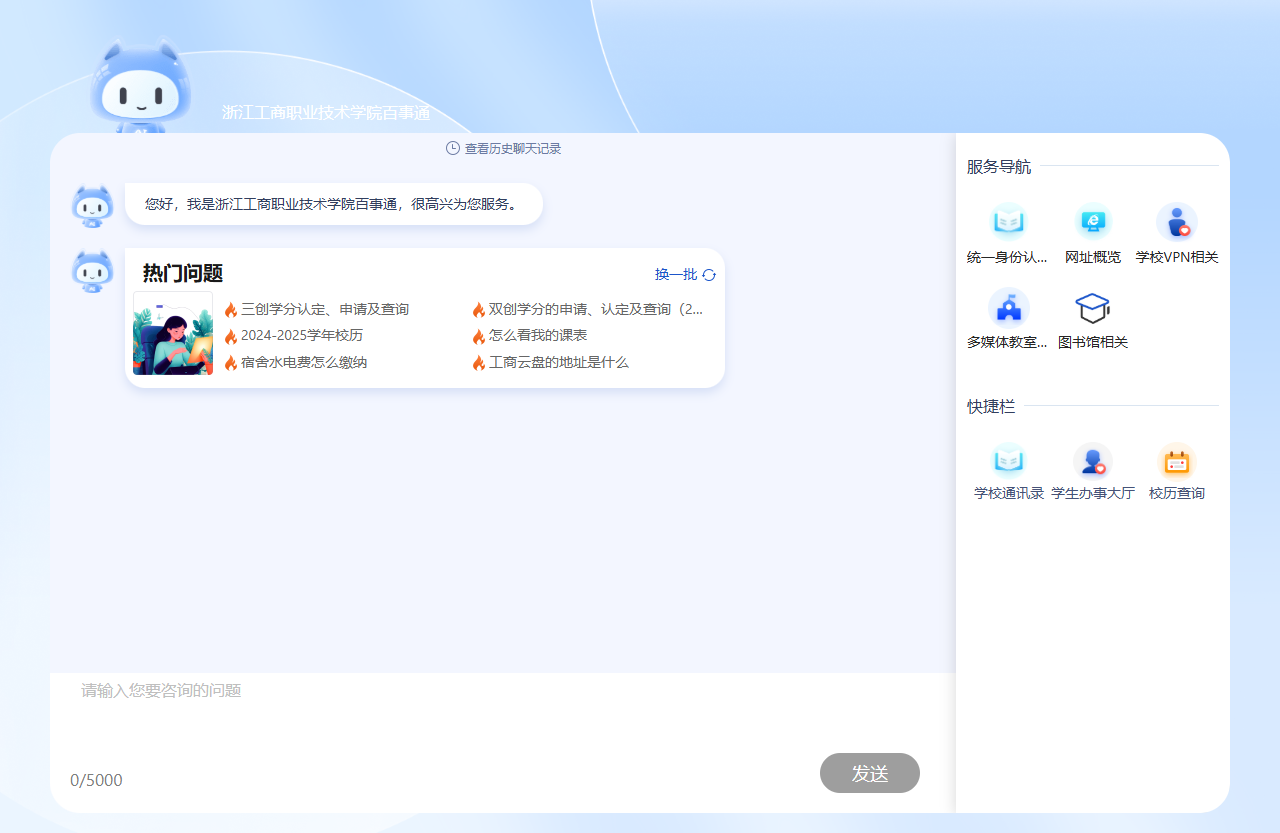Click the 网址概览 label
1280x833 pixels.
point(1093,257)
